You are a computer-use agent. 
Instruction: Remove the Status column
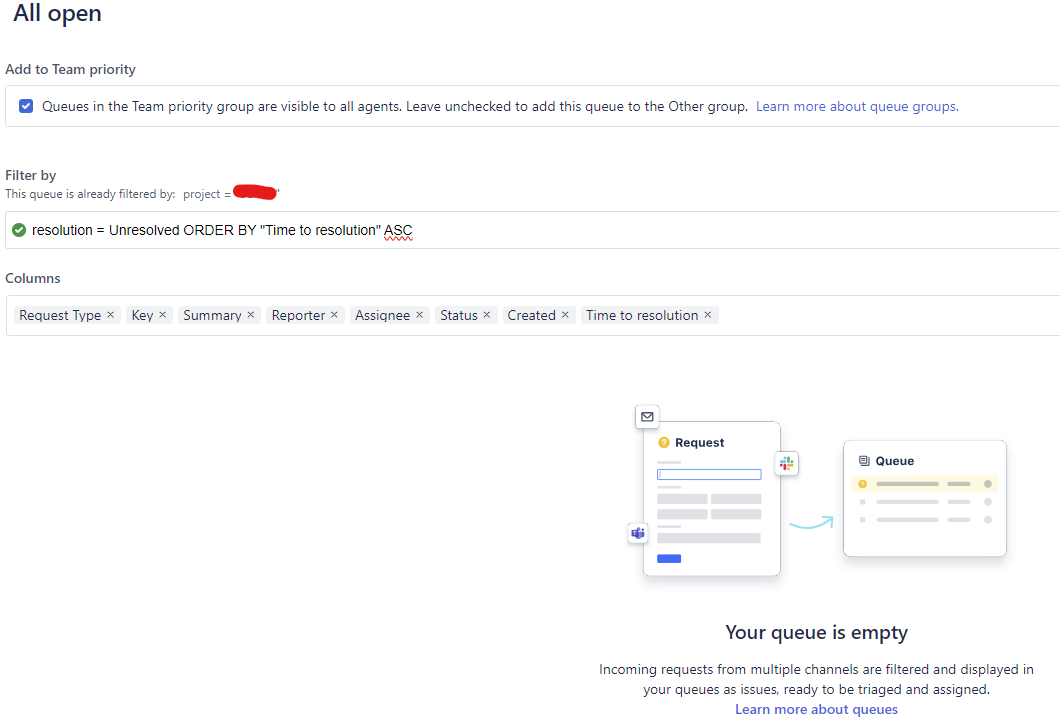pos(487,315)
